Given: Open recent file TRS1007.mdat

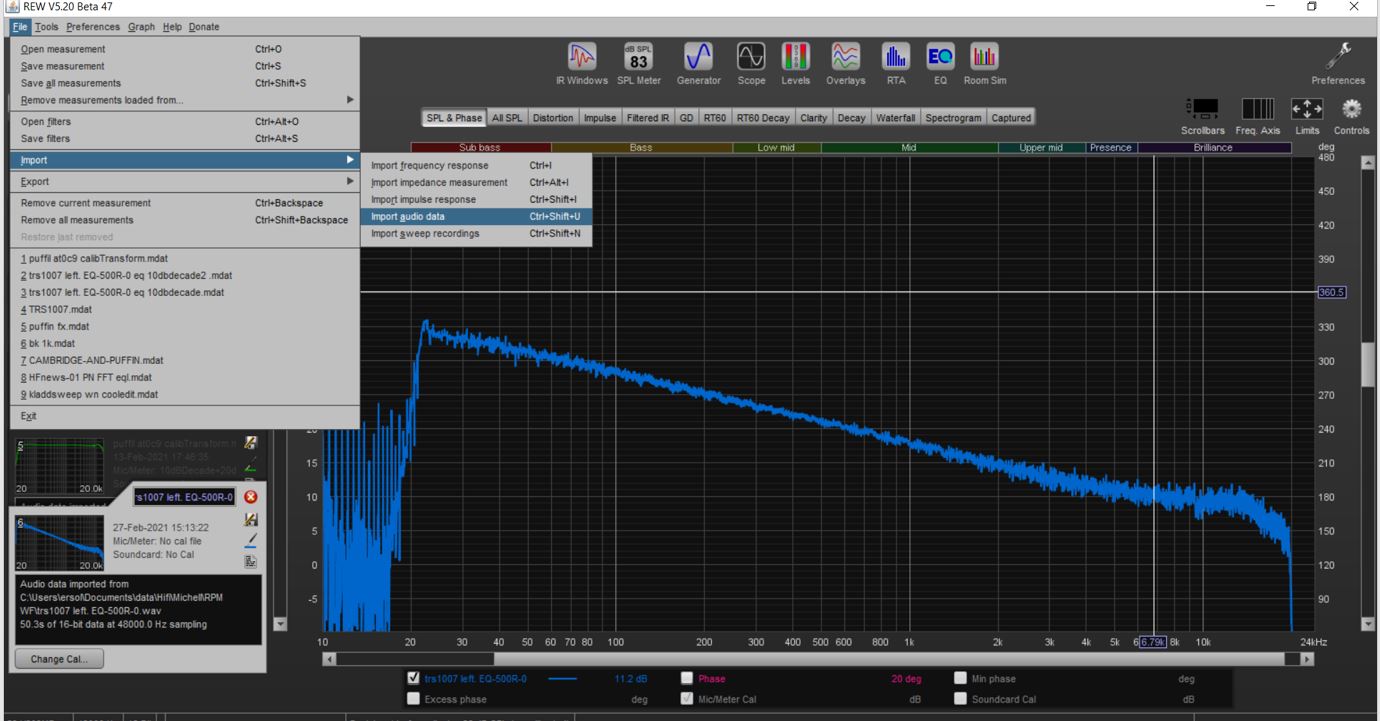Looking at the screenshot, I should [x=185, y=309].
